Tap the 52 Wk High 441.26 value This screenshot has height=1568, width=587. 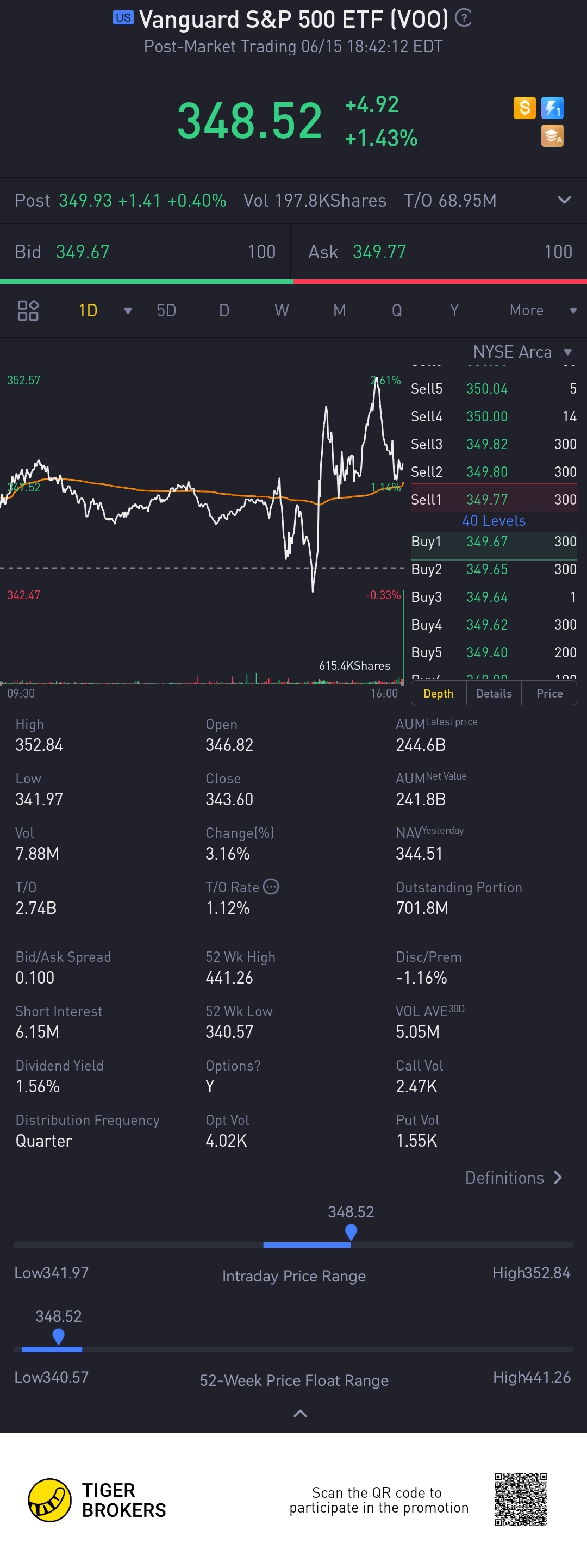(x=229, y=978)
